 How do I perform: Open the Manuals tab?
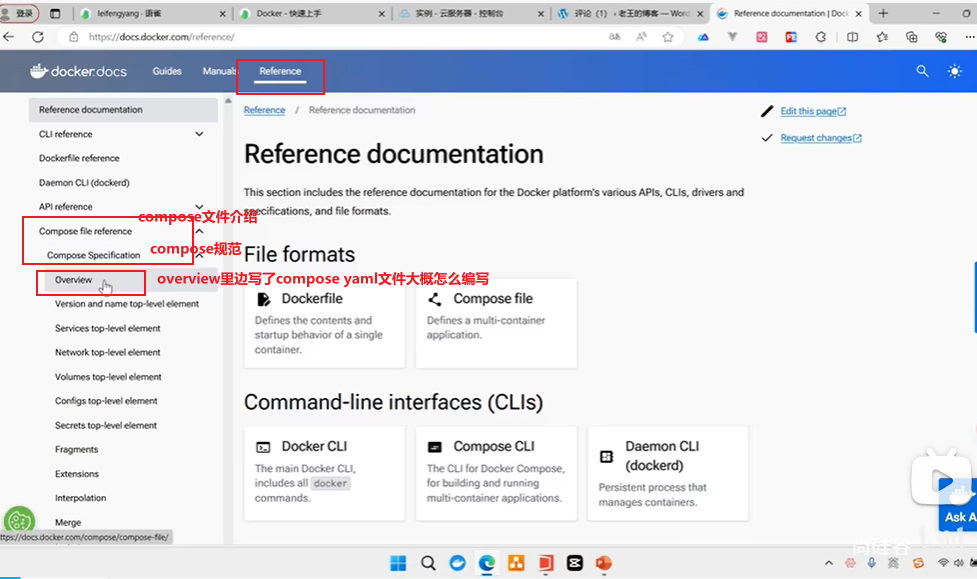219,71
